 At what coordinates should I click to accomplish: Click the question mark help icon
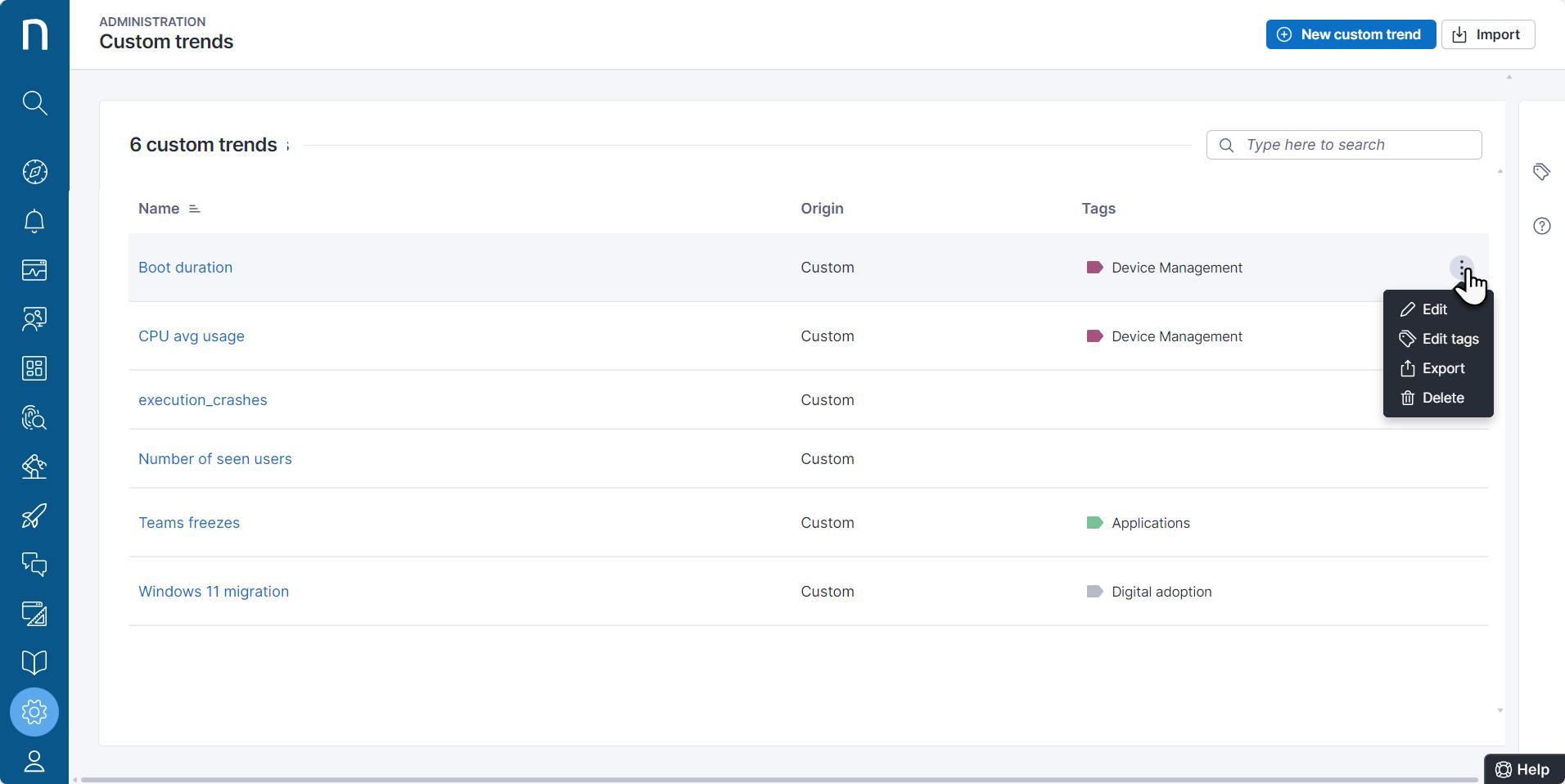1542,226
